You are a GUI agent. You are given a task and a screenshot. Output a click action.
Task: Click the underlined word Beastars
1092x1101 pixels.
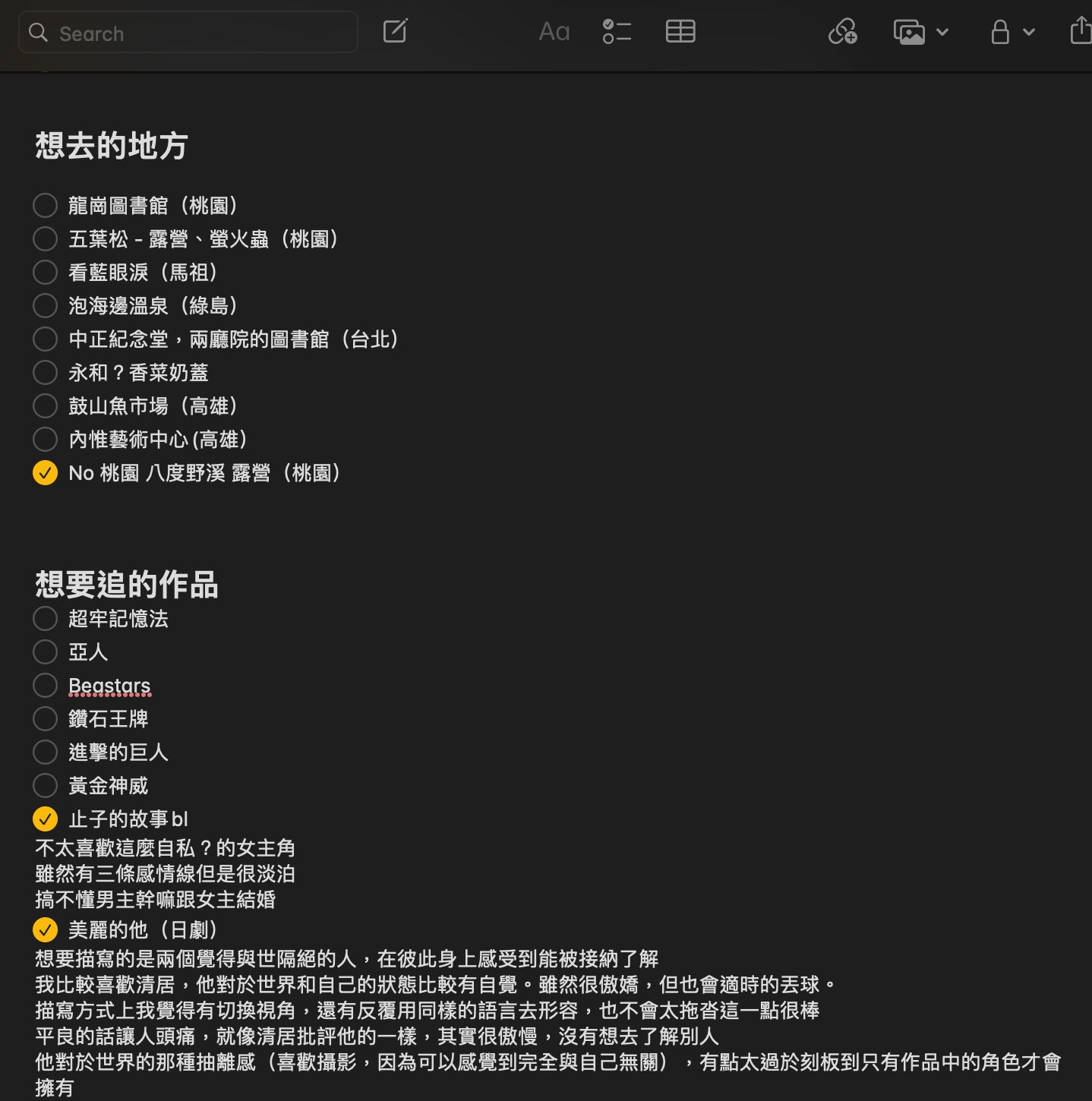pyautogui.click(x=109, y=686)
